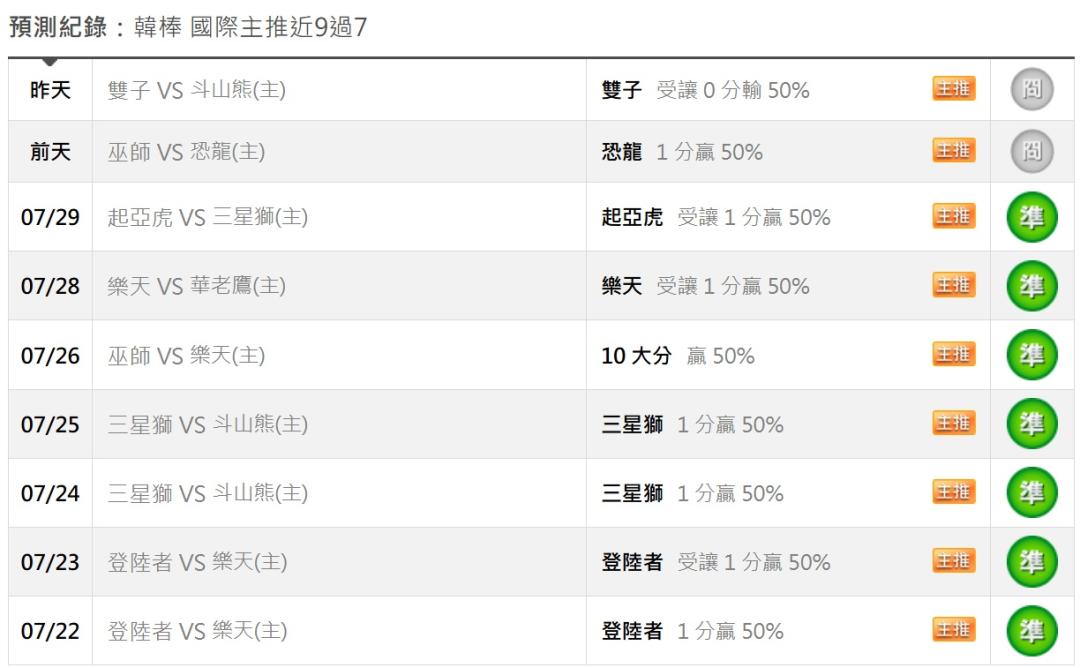Open the 巫師 VS 恐龍(主) matchup
The width and height of the screenshot is (1080, 668).
[x=186, y=152]
